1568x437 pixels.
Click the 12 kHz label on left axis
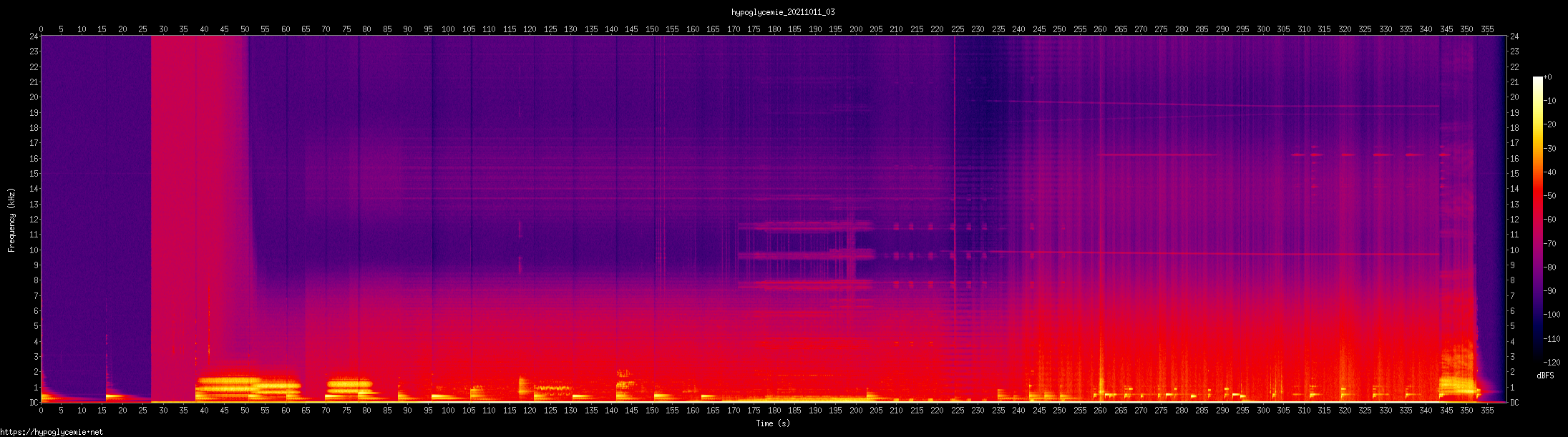click(x=33, y=220)
